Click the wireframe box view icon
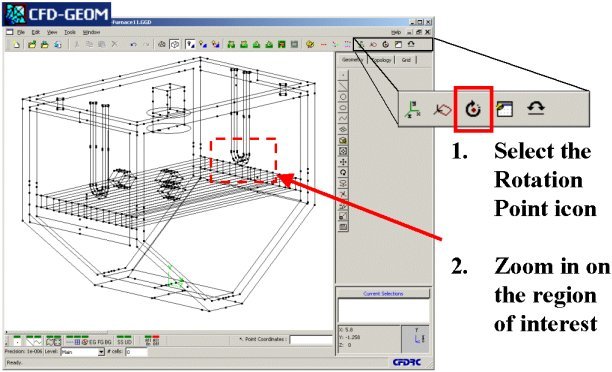The width and height of the screenshot is (612, 372). 174,44
